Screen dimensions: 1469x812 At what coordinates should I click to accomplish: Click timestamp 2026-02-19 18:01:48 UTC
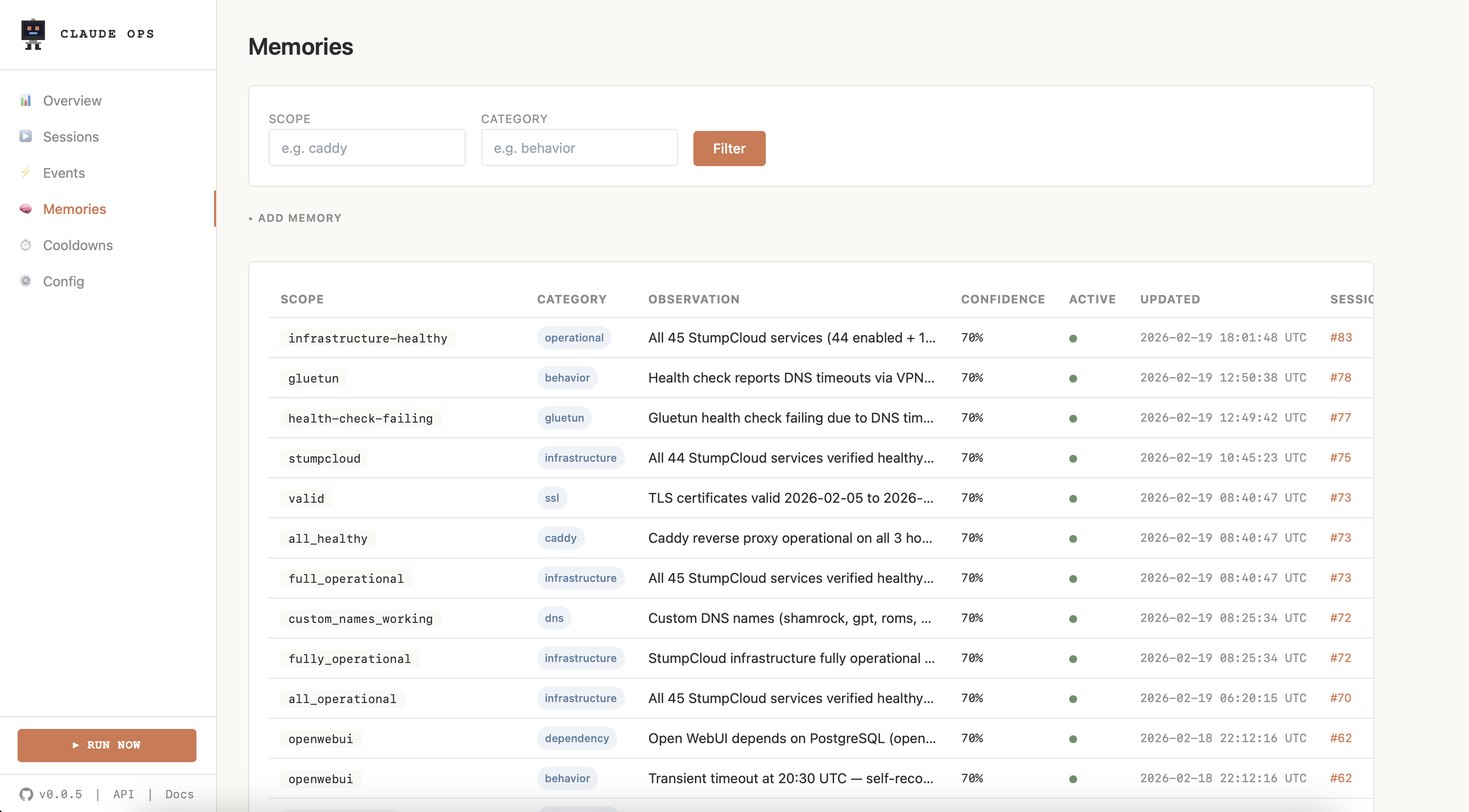tap(1223, 338)
